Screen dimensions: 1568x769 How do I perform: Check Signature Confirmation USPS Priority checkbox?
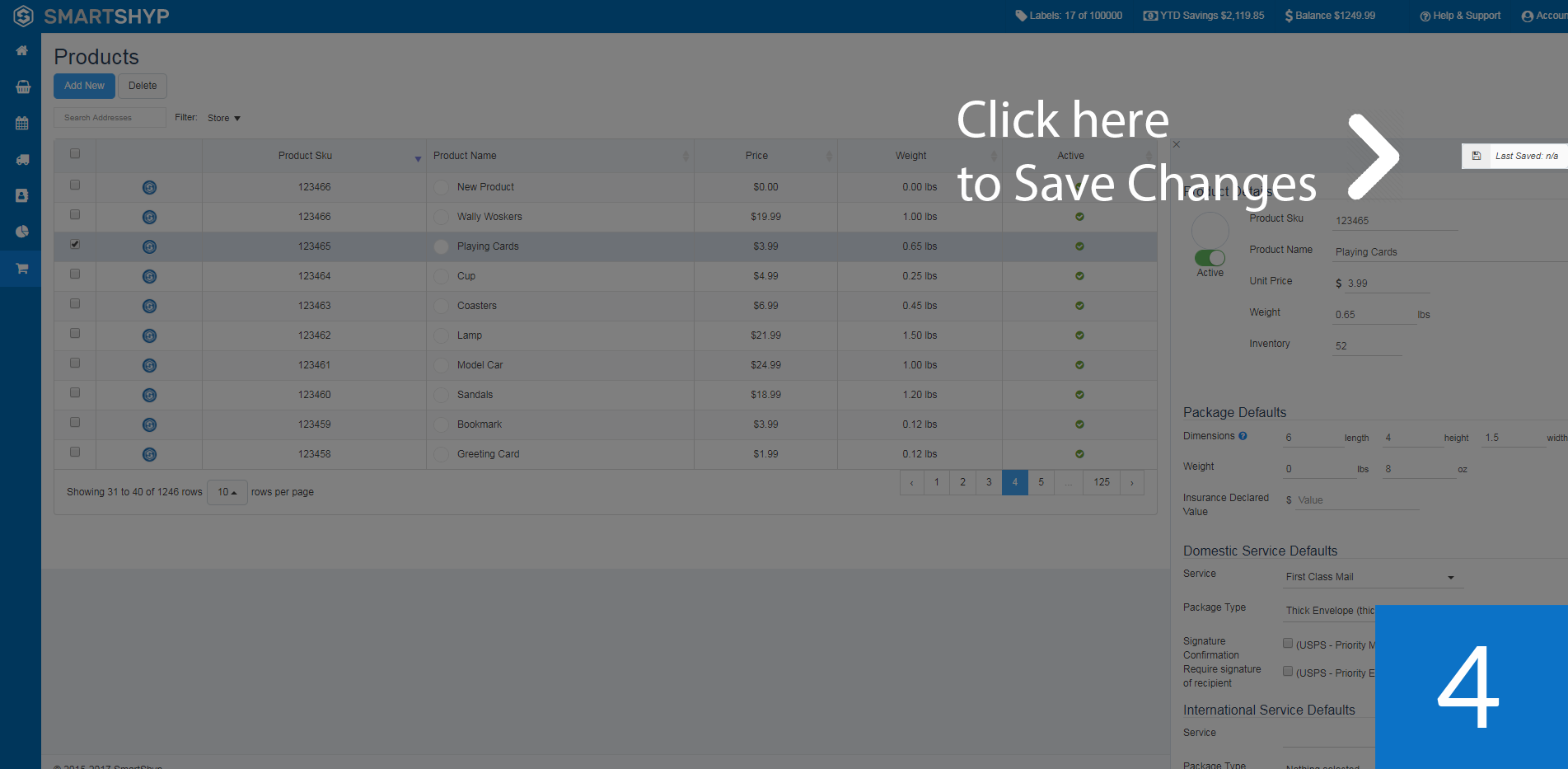pos(1288,643)
